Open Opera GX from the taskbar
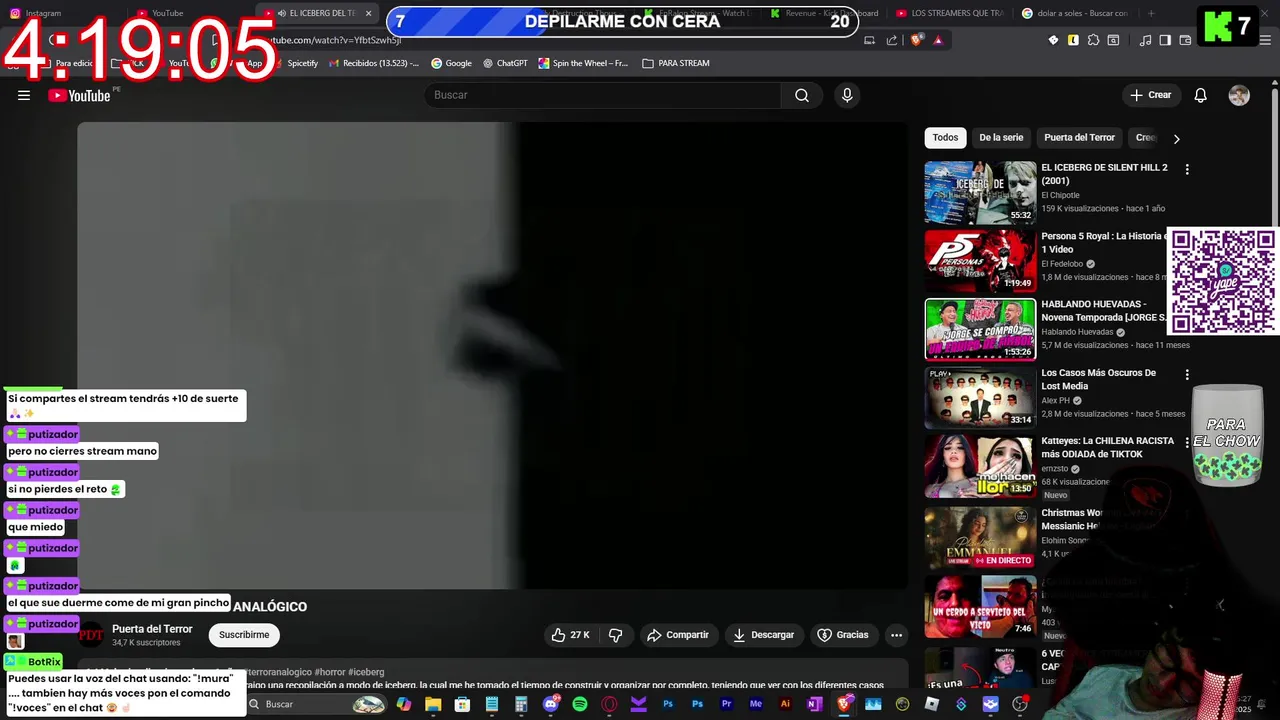This screenshot has width=1280, height=720. point(609,704)
